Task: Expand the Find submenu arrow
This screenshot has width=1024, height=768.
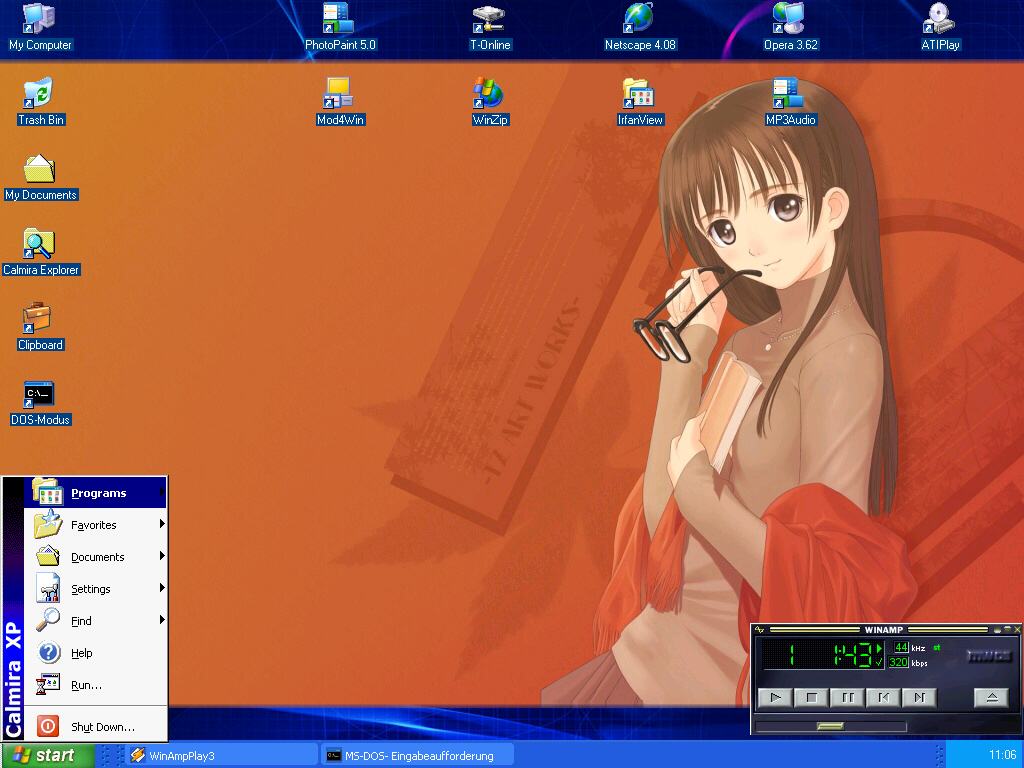Action: pos(162,620)
